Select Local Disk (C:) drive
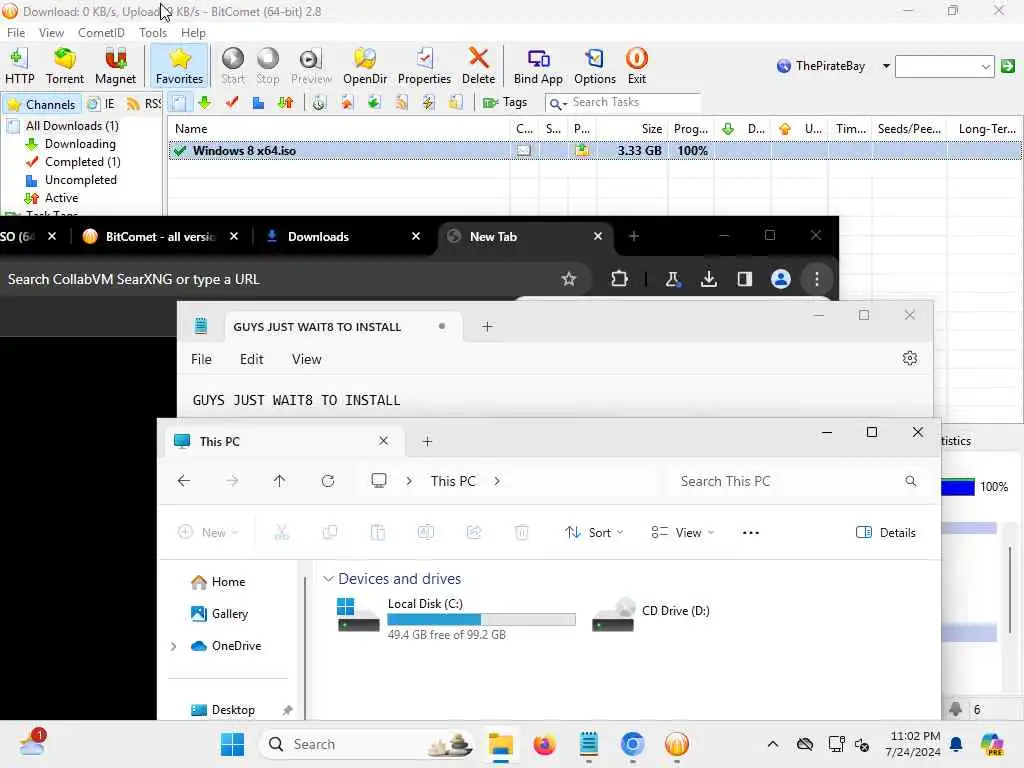This screenshot has width=1024, height=768. click(456, 618)
